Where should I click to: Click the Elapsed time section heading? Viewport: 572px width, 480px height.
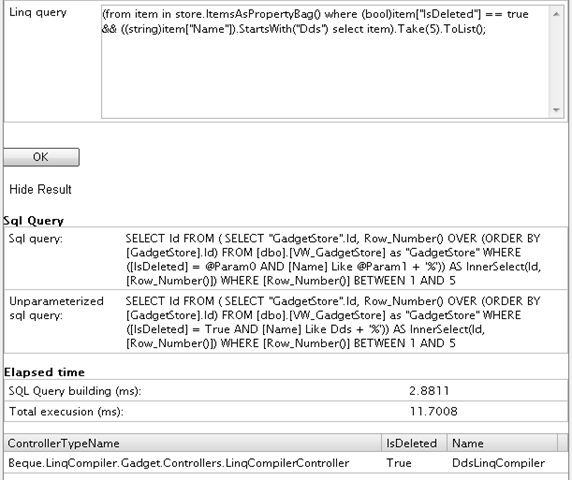[44, 372]
